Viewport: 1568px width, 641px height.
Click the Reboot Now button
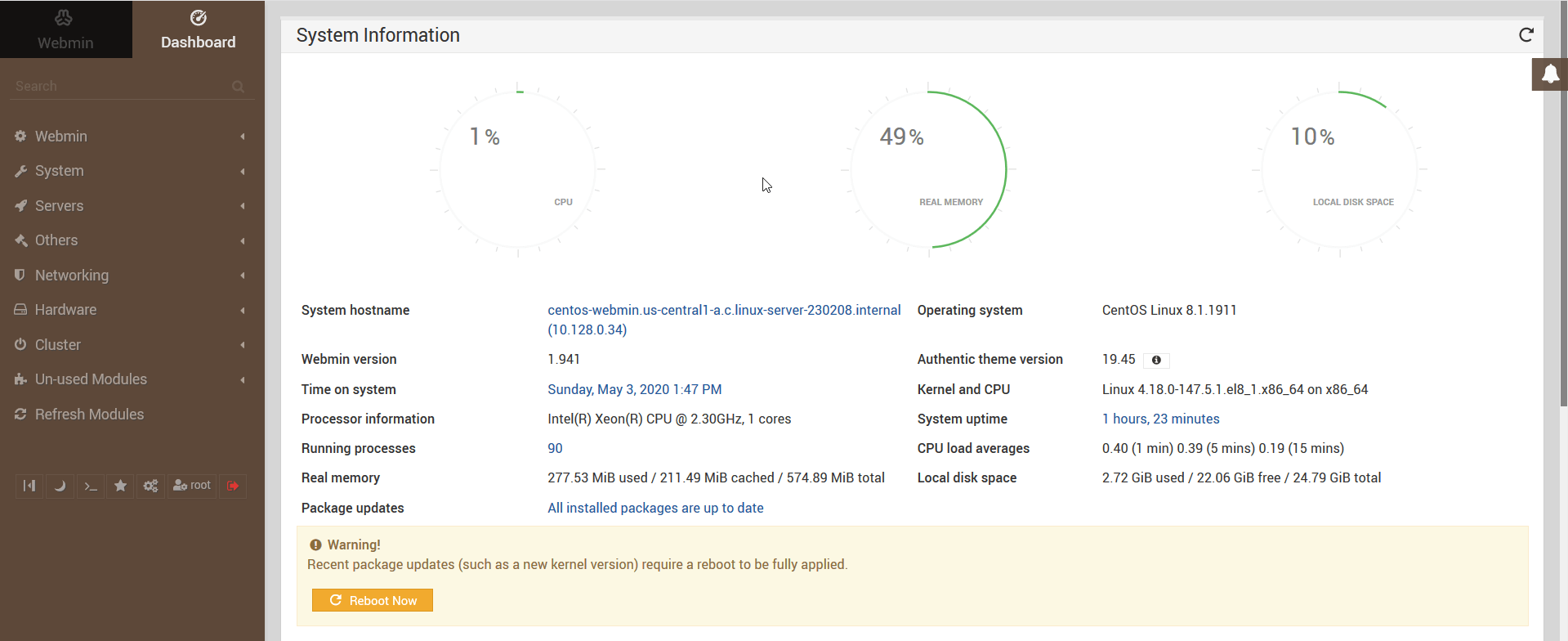click(373, 600)
